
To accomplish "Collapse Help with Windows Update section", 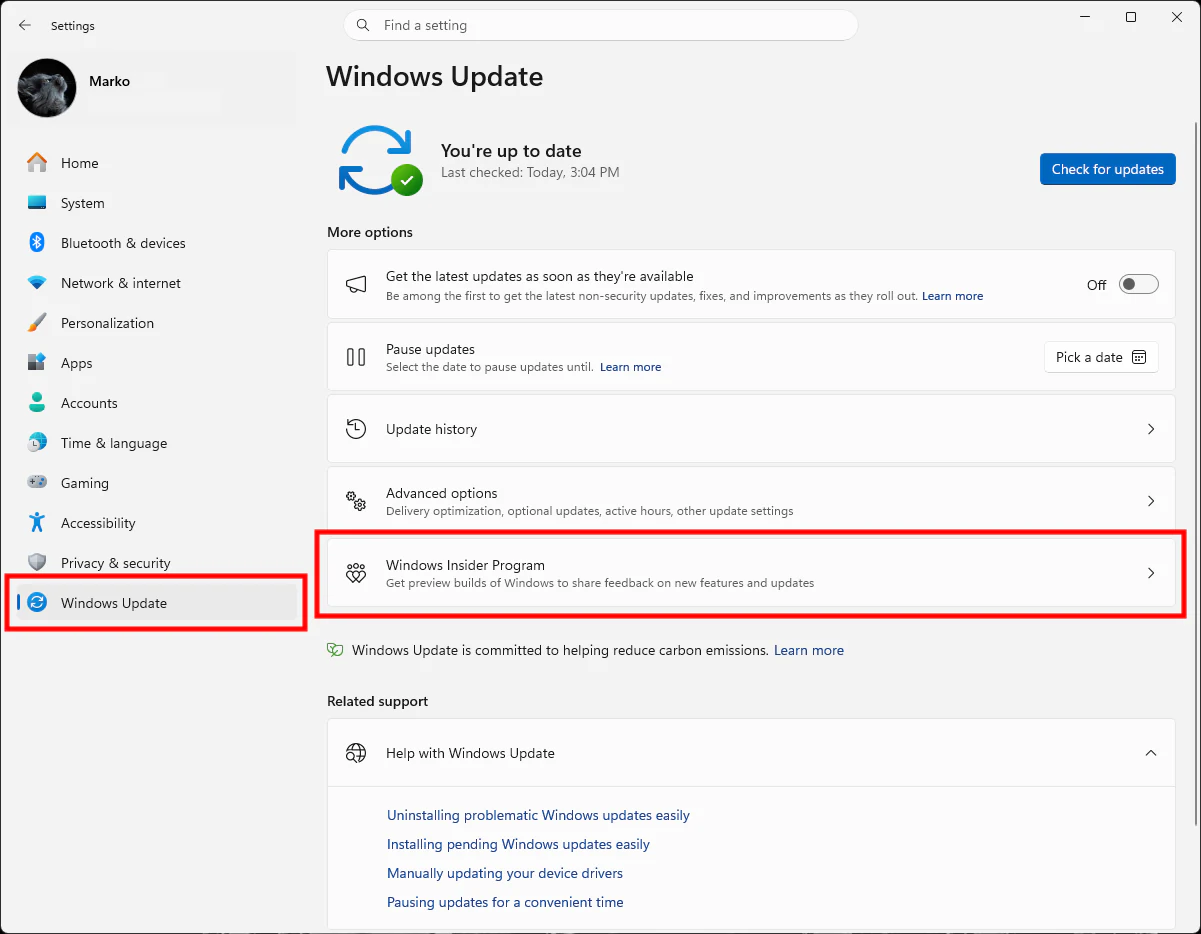I will coord(1151,753).
